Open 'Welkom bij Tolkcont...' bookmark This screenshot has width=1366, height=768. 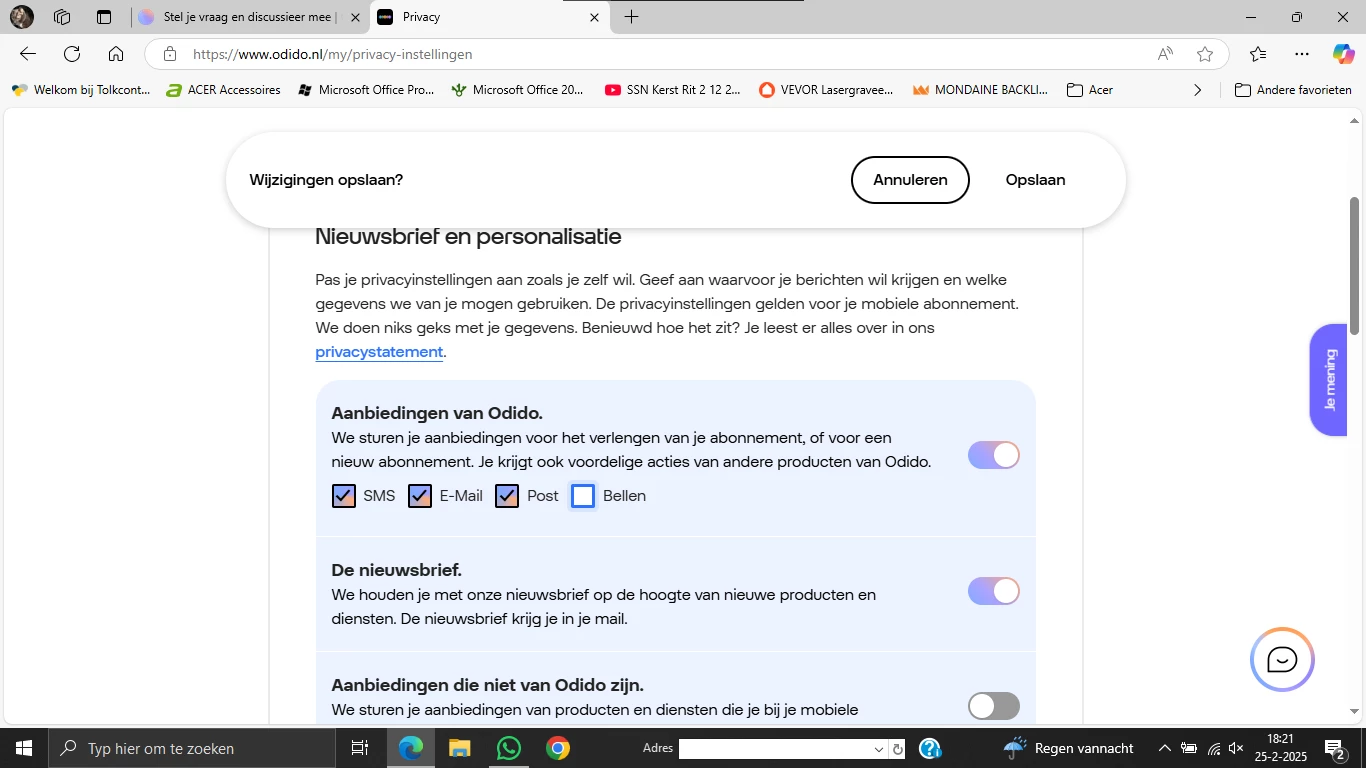80,90
